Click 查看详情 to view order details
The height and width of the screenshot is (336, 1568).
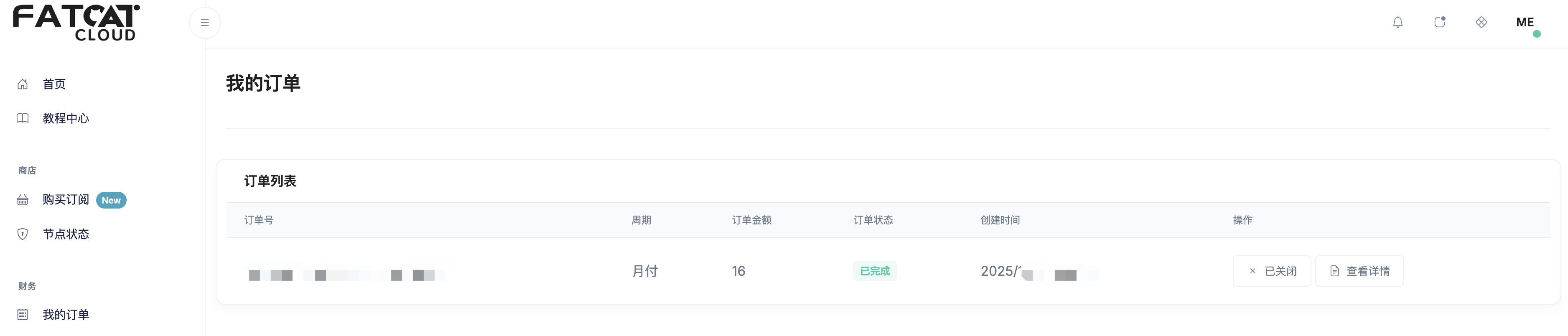(1359, 272)
